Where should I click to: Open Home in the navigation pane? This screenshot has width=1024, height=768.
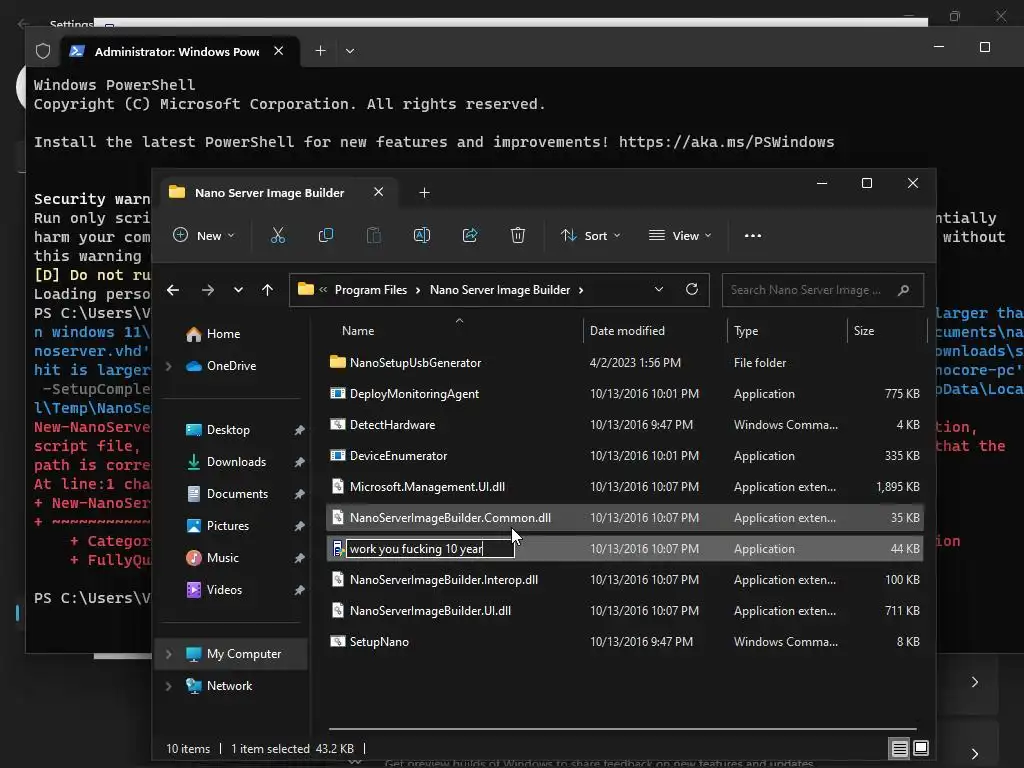[x=223, y=334]
